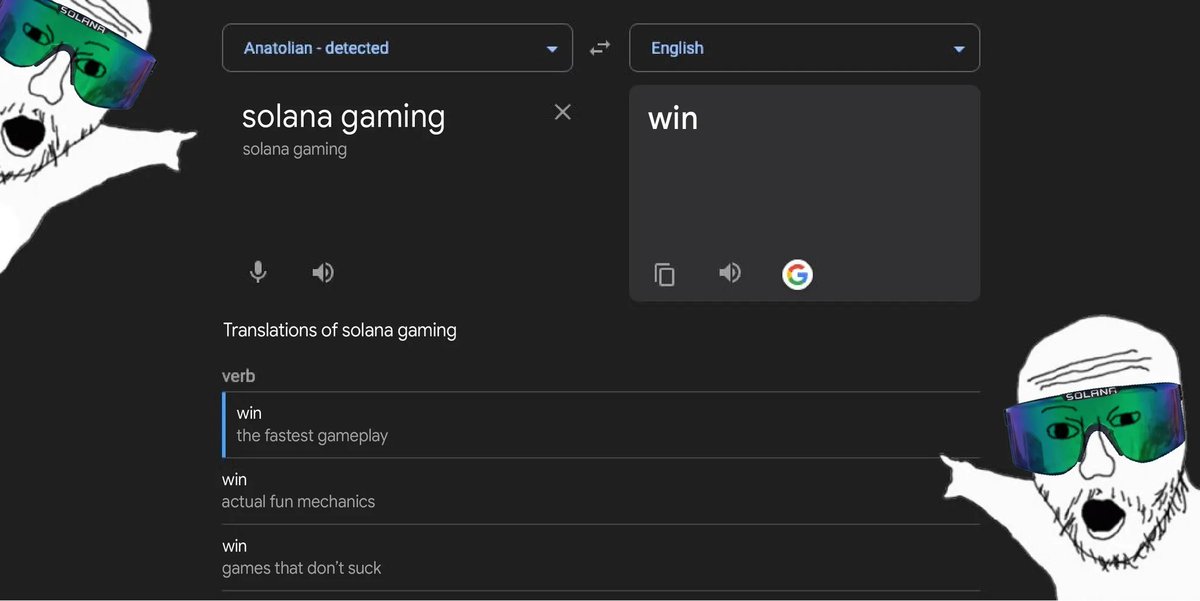
Task: Click the translated word "win"
Action: pyautogui.click(x=673, y=118)
